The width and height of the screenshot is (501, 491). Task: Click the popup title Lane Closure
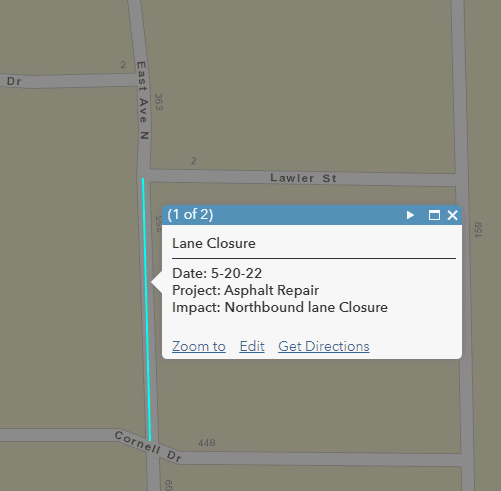point(214,243)
